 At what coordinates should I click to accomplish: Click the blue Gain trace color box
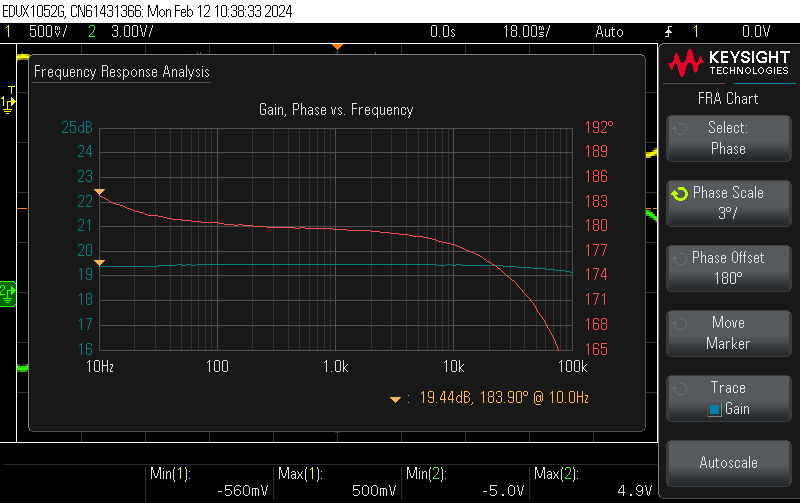714,410
